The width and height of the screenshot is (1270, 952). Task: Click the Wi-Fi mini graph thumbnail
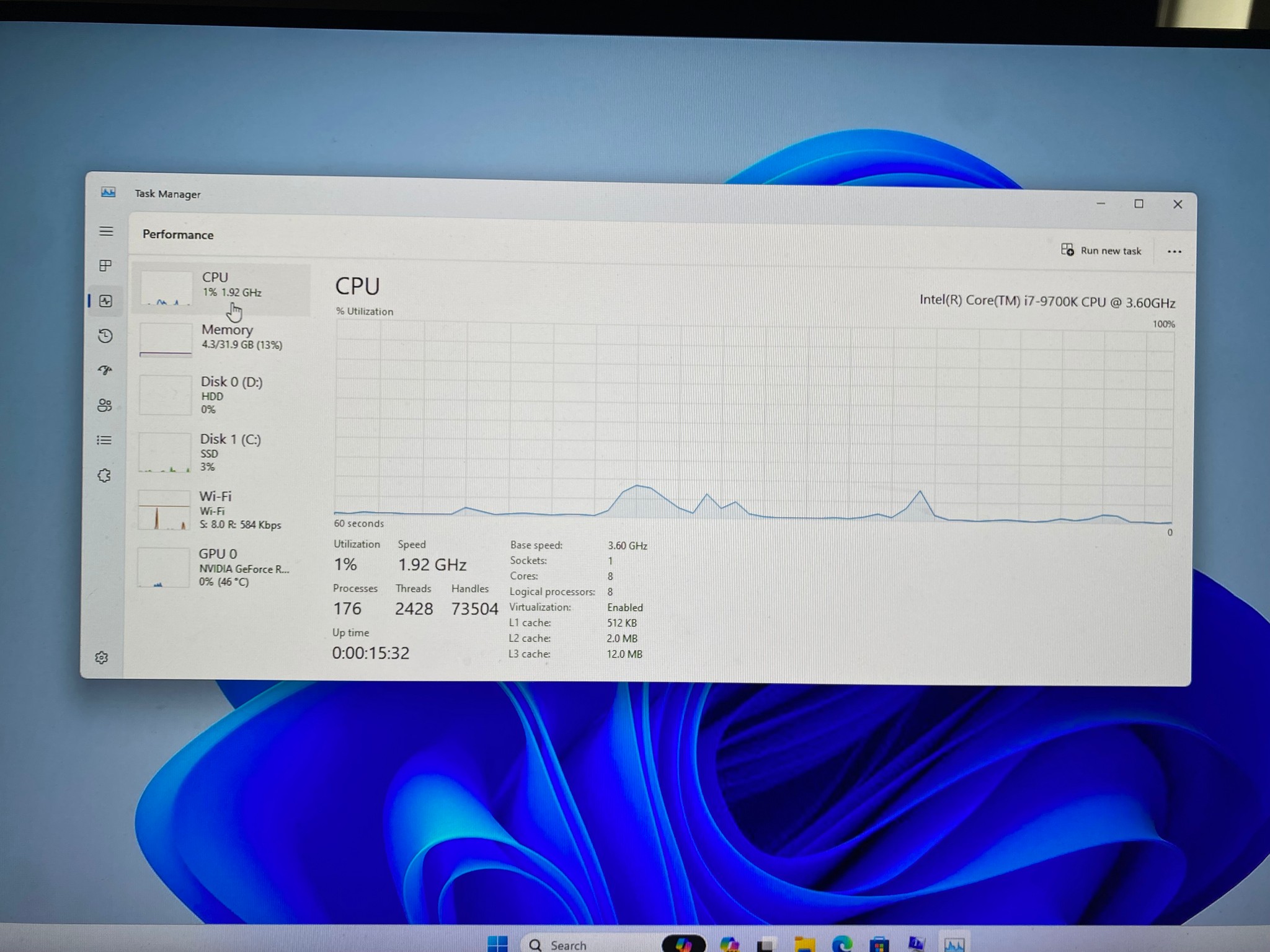(164, 510)
